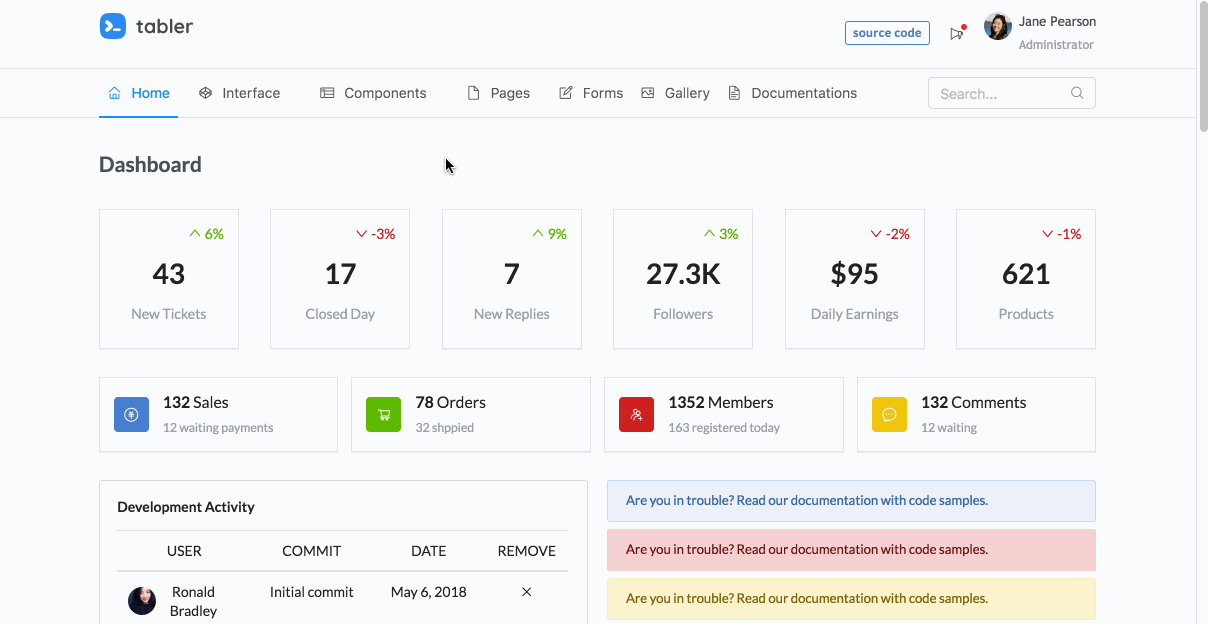The image size is (1209, 624).
Task: Click the yellow Comments message icon
Action: [889, 414]
